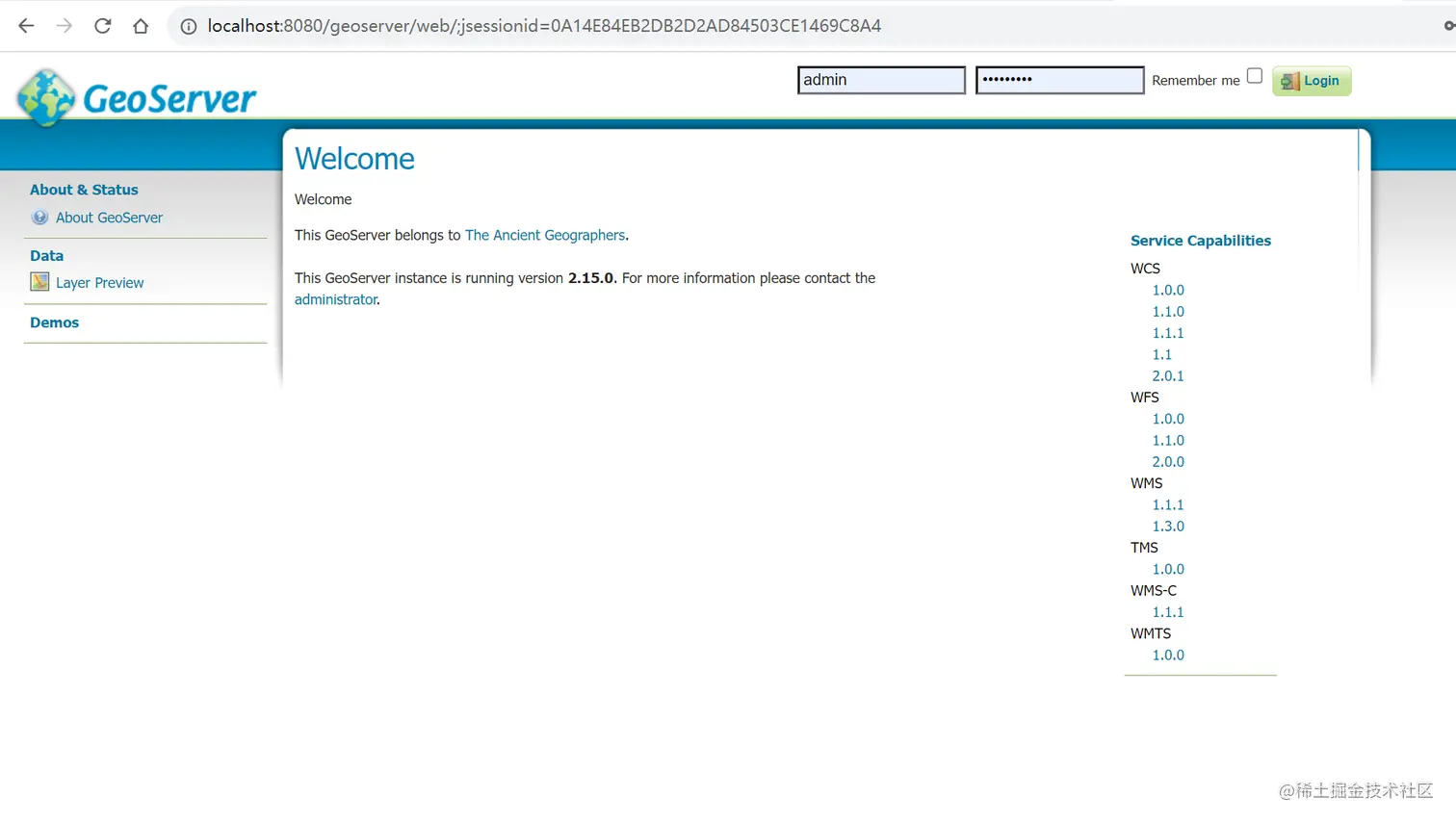Screen dimensions: 1456x823
Task: Open The Ancient Geographers link
Action: pyautogui.click(x=545, y=235)
